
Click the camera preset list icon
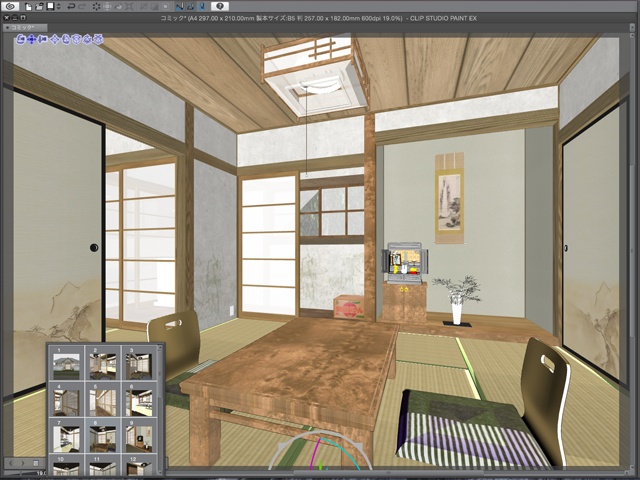click(36, 463)
